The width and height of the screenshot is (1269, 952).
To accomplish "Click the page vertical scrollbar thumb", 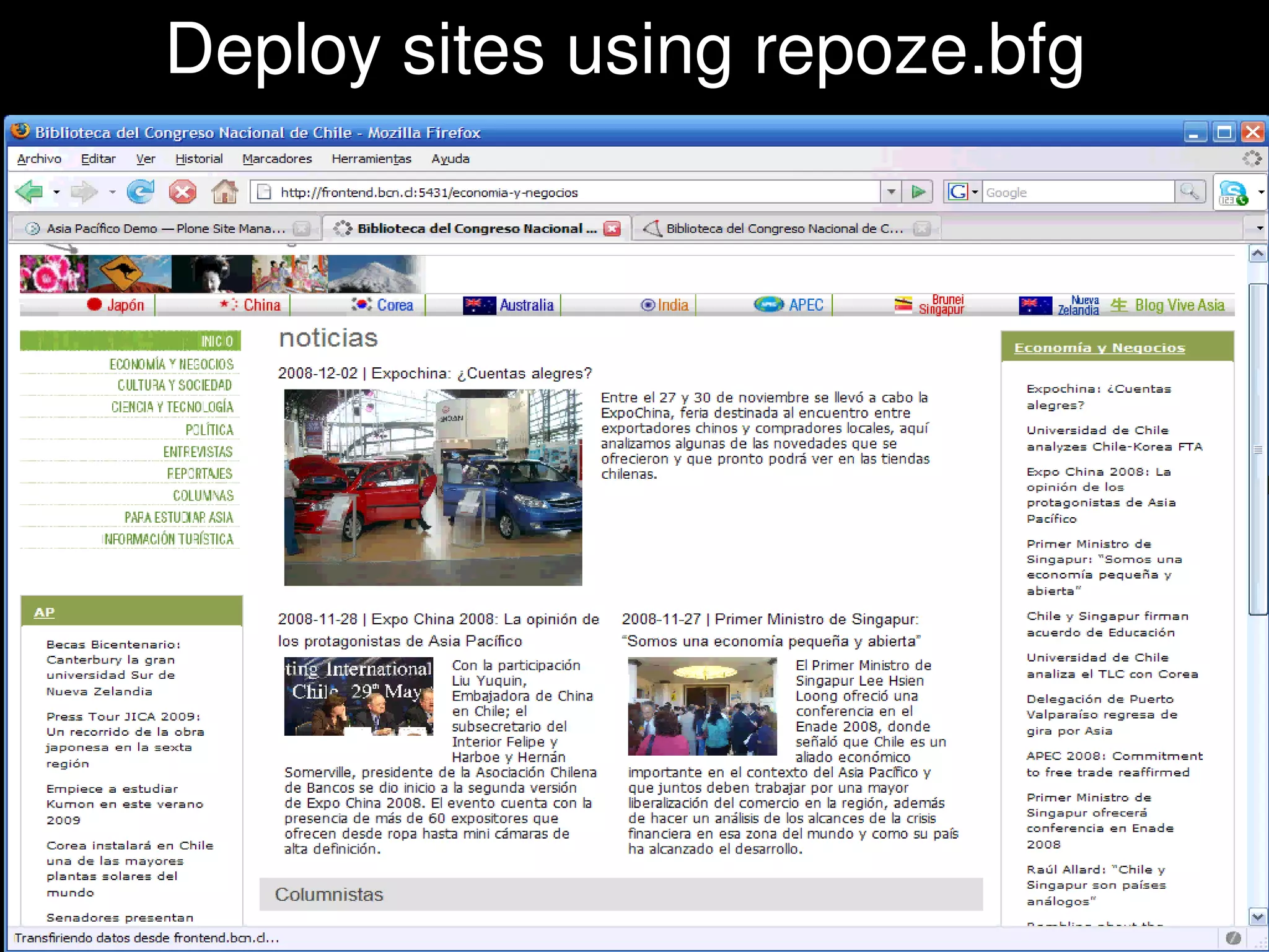I will pos(1258,449).
